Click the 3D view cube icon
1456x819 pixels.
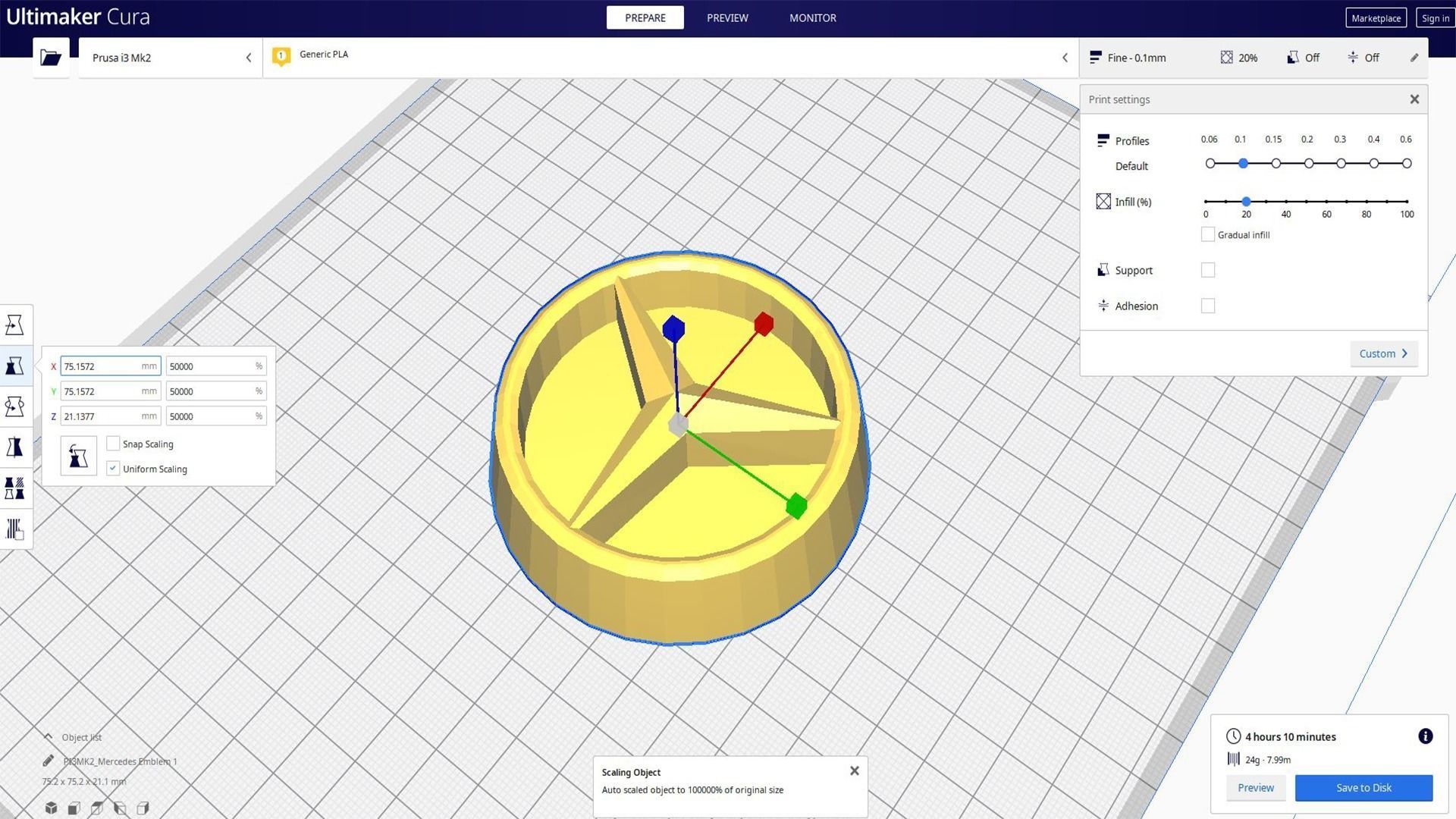[x=51, y=808]
